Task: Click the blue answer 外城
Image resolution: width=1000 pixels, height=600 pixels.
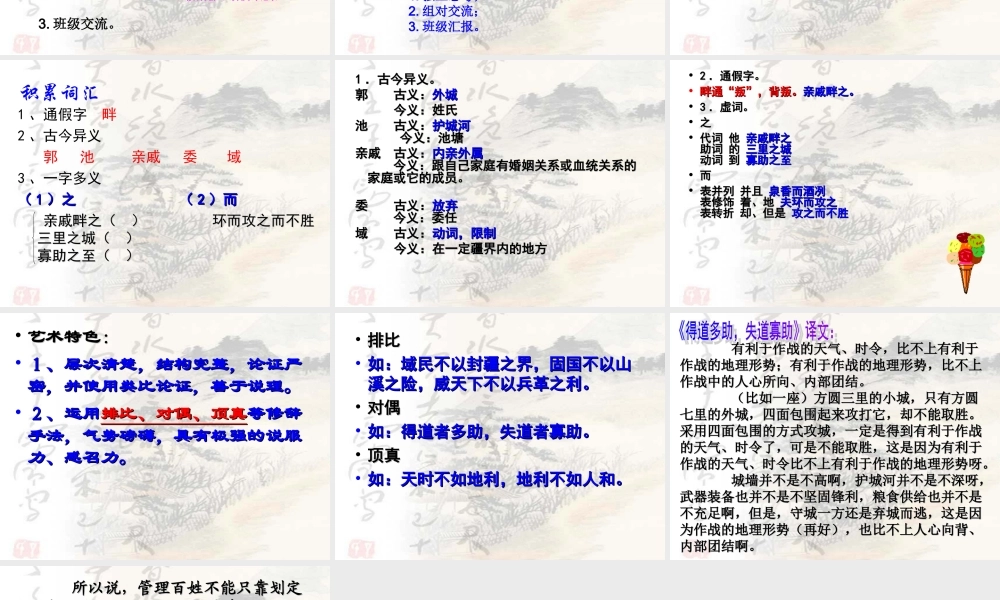Action: pyautogui.click(x=445, y=95)
